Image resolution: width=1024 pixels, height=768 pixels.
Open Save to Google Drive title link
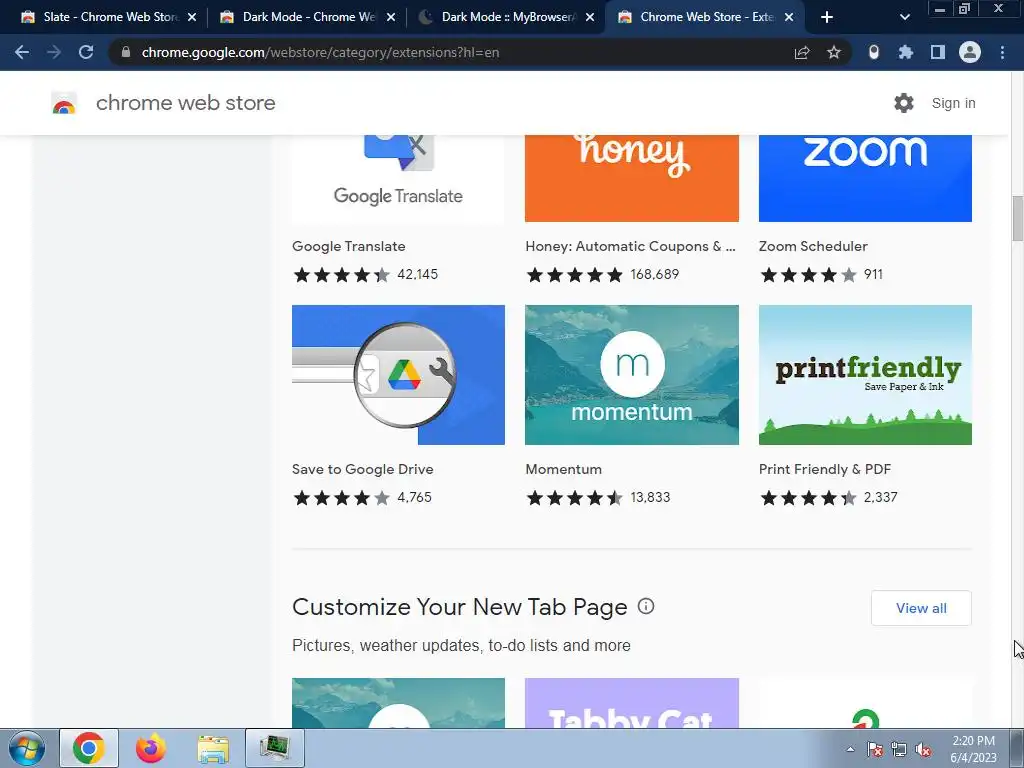point(362,469)
